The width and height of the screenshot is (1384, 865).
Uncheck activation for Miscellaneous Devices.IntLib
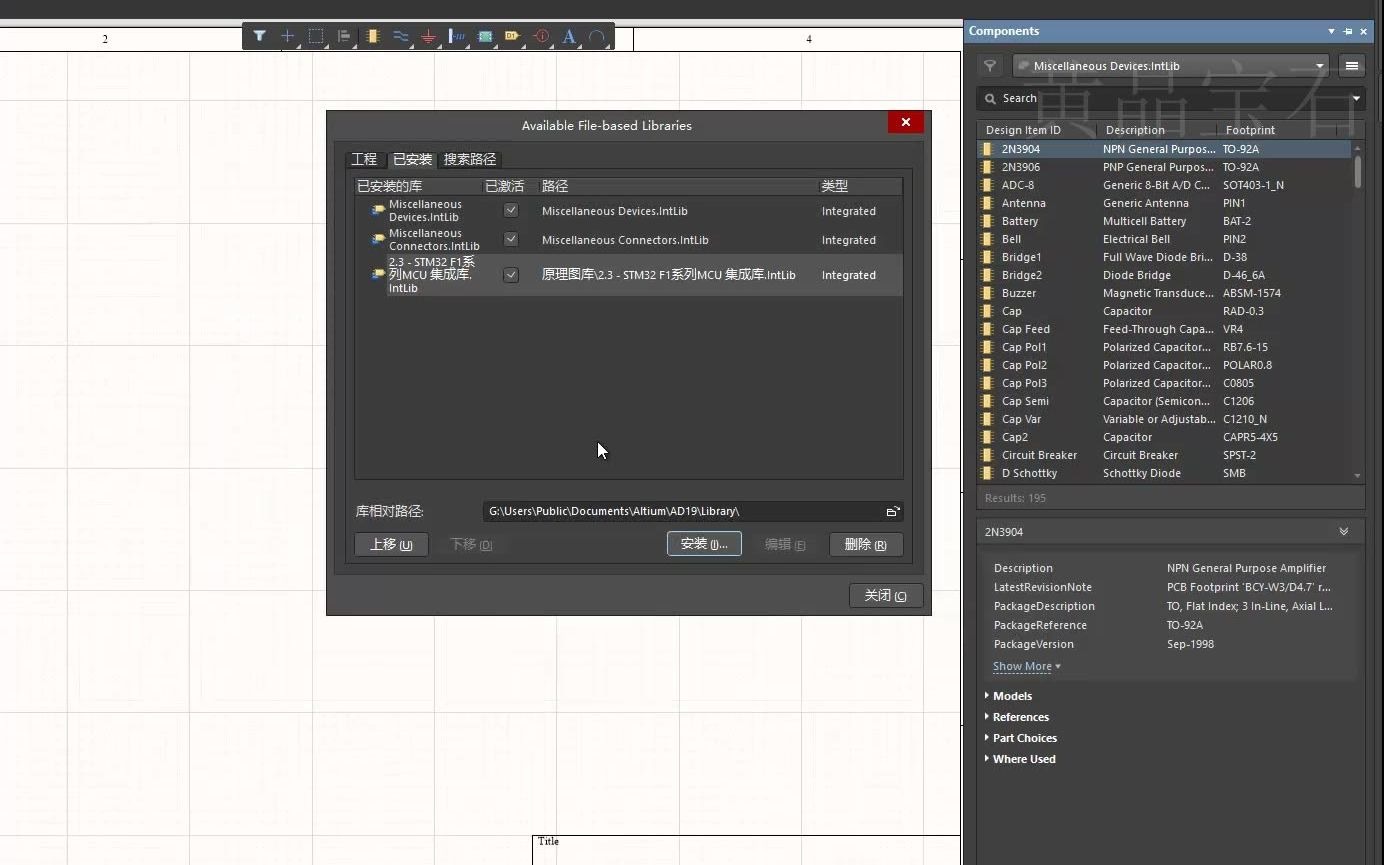[511, 211]
